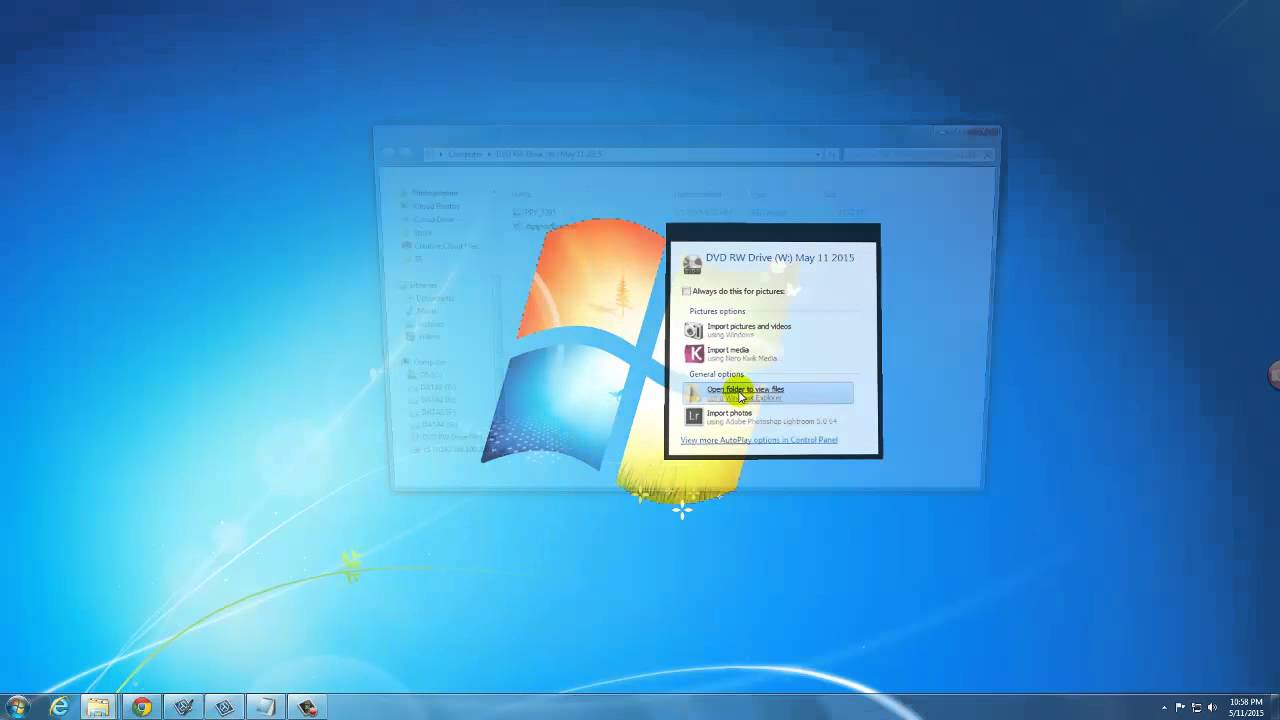1280x720 pixels.
Task: Open the Action Center flag icon
Action: coord(1180,707)
